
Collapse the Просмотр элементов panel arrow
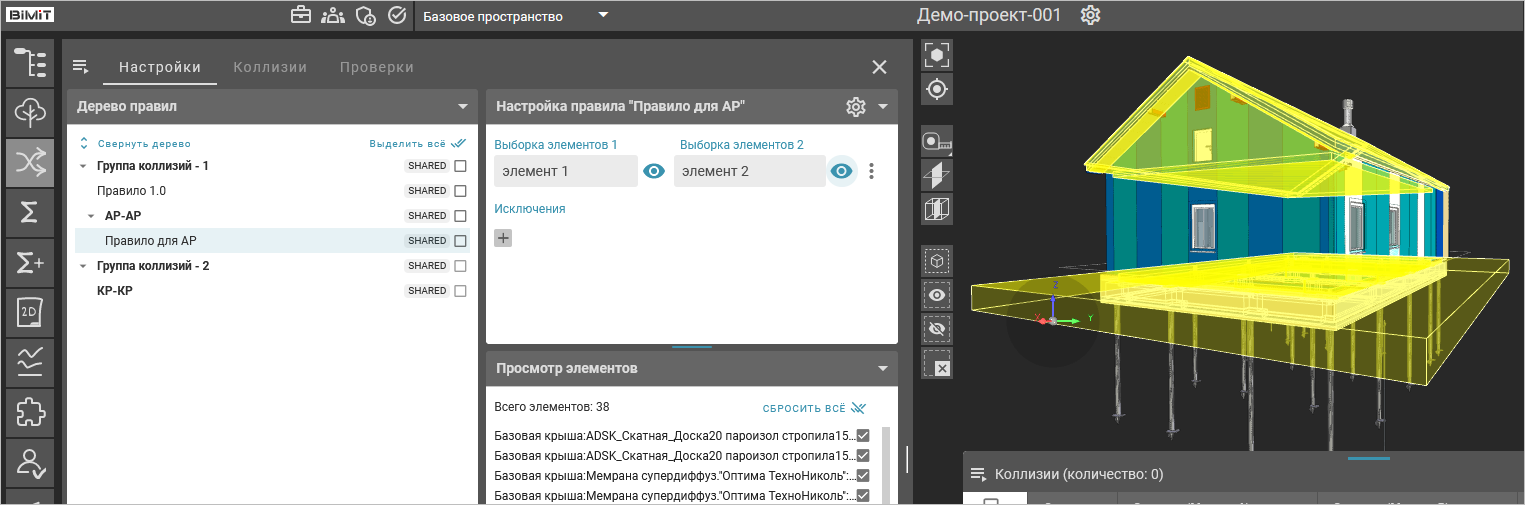882,368
